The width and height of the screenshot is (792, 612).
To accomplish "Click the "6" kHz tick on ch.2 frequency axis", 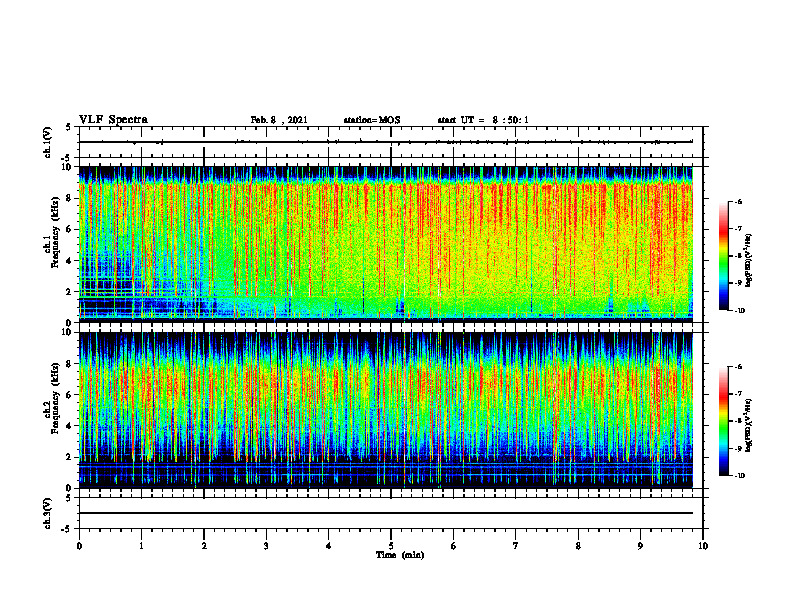I will pos(71,395).
